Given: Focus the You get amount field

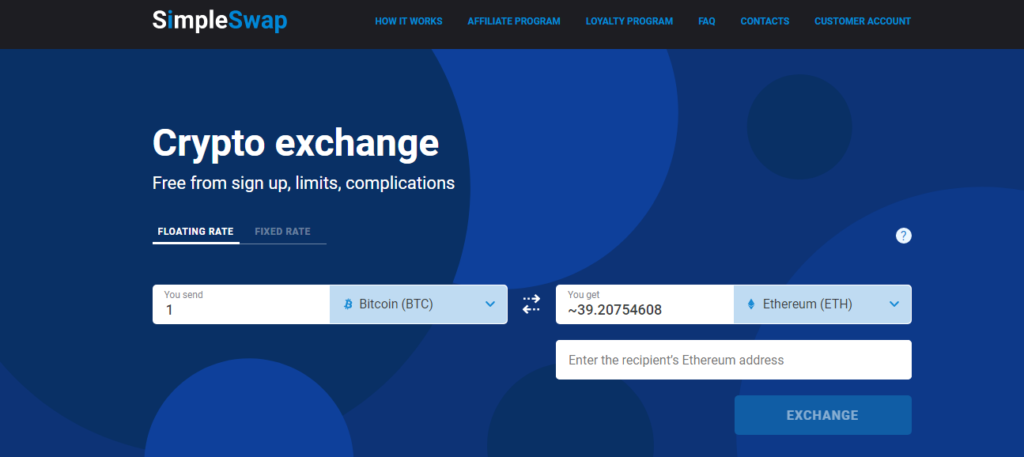Looking at the screenshot, I should coord(645,304).
